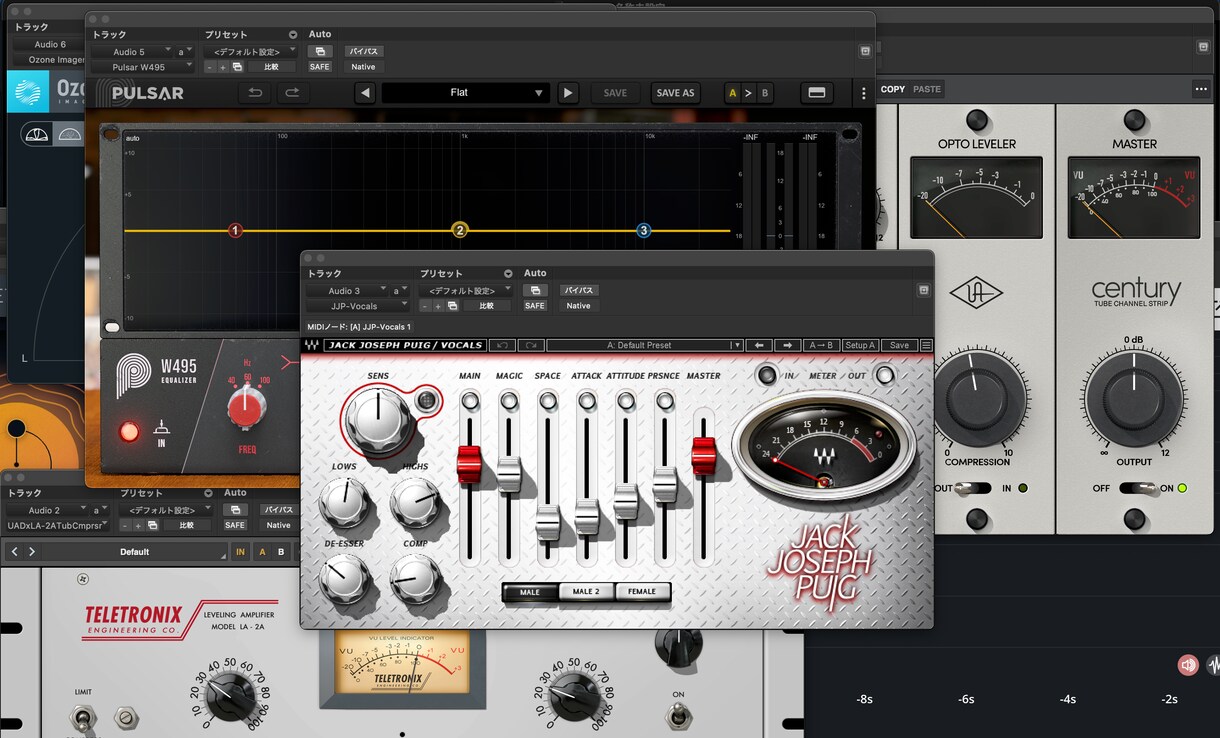The height and width of the screenshot is (738, 1220).
Task: Toggle the LIMIT switch on Teletronix LA-2A
Action: (81, 717)
